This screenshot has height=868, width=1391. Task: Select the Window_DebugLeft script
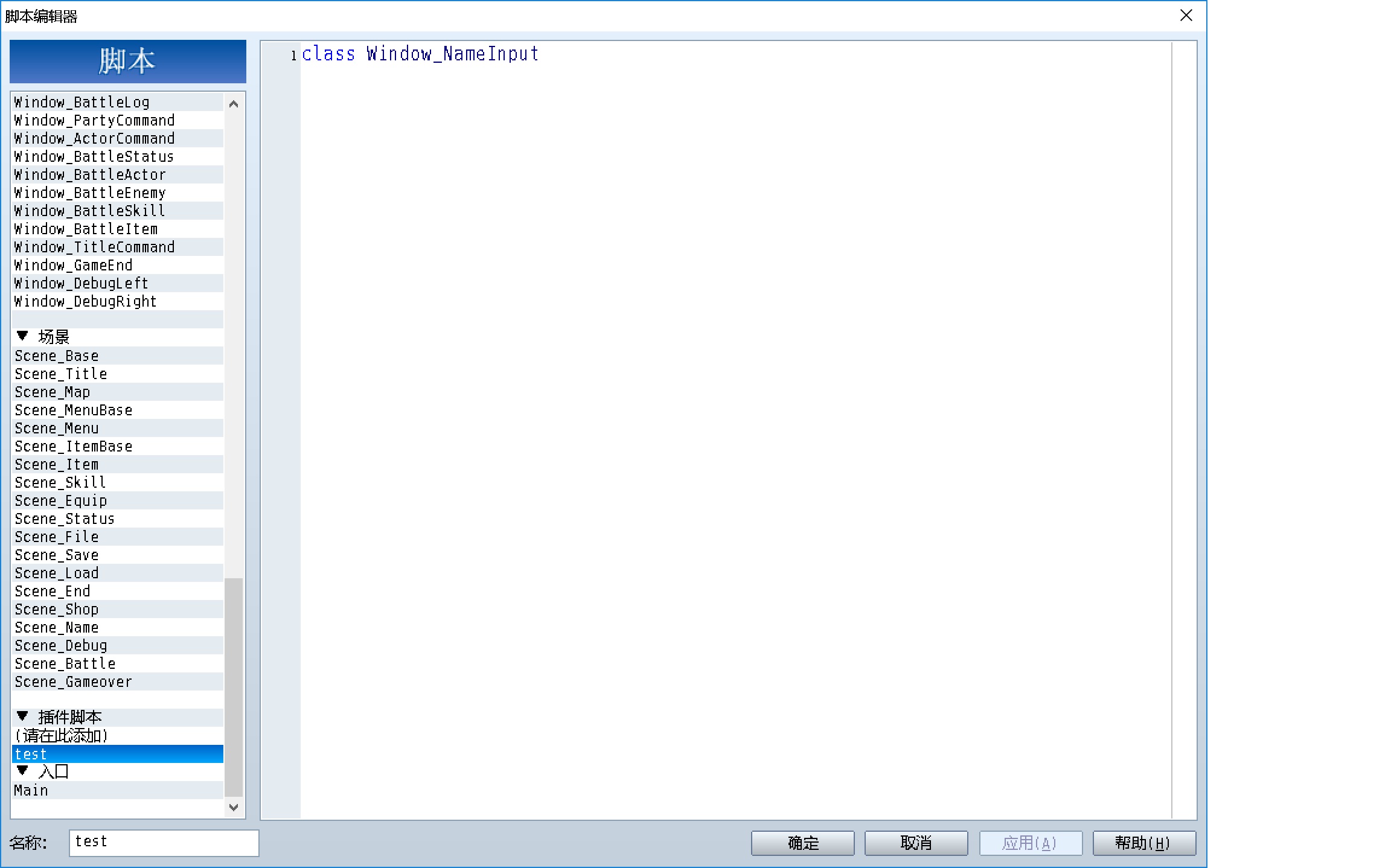click(x=118, y=283)
